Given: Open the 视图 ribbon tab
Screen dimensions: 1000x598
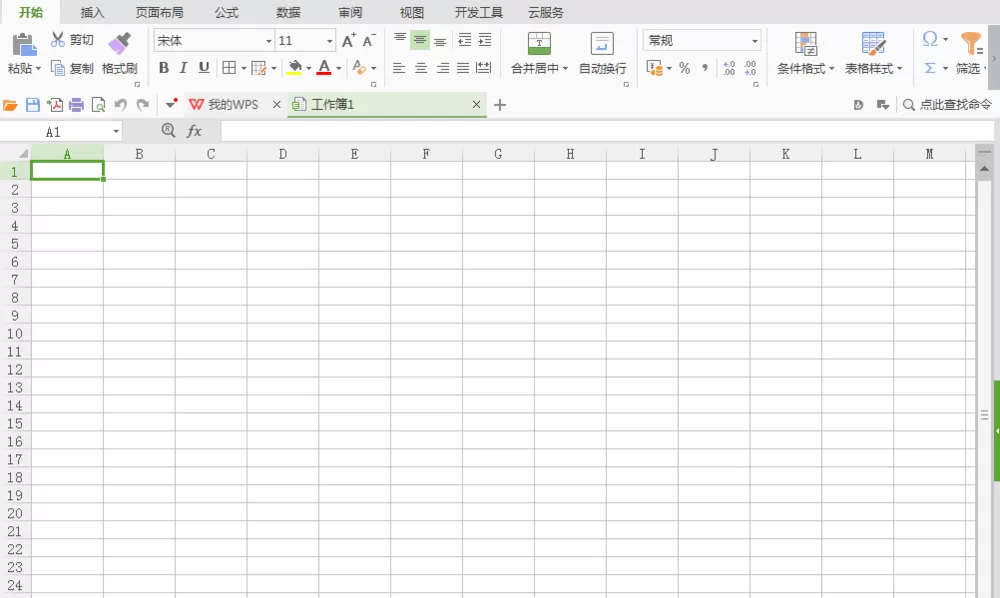Looking at the screenshot, I should point(412,12).
